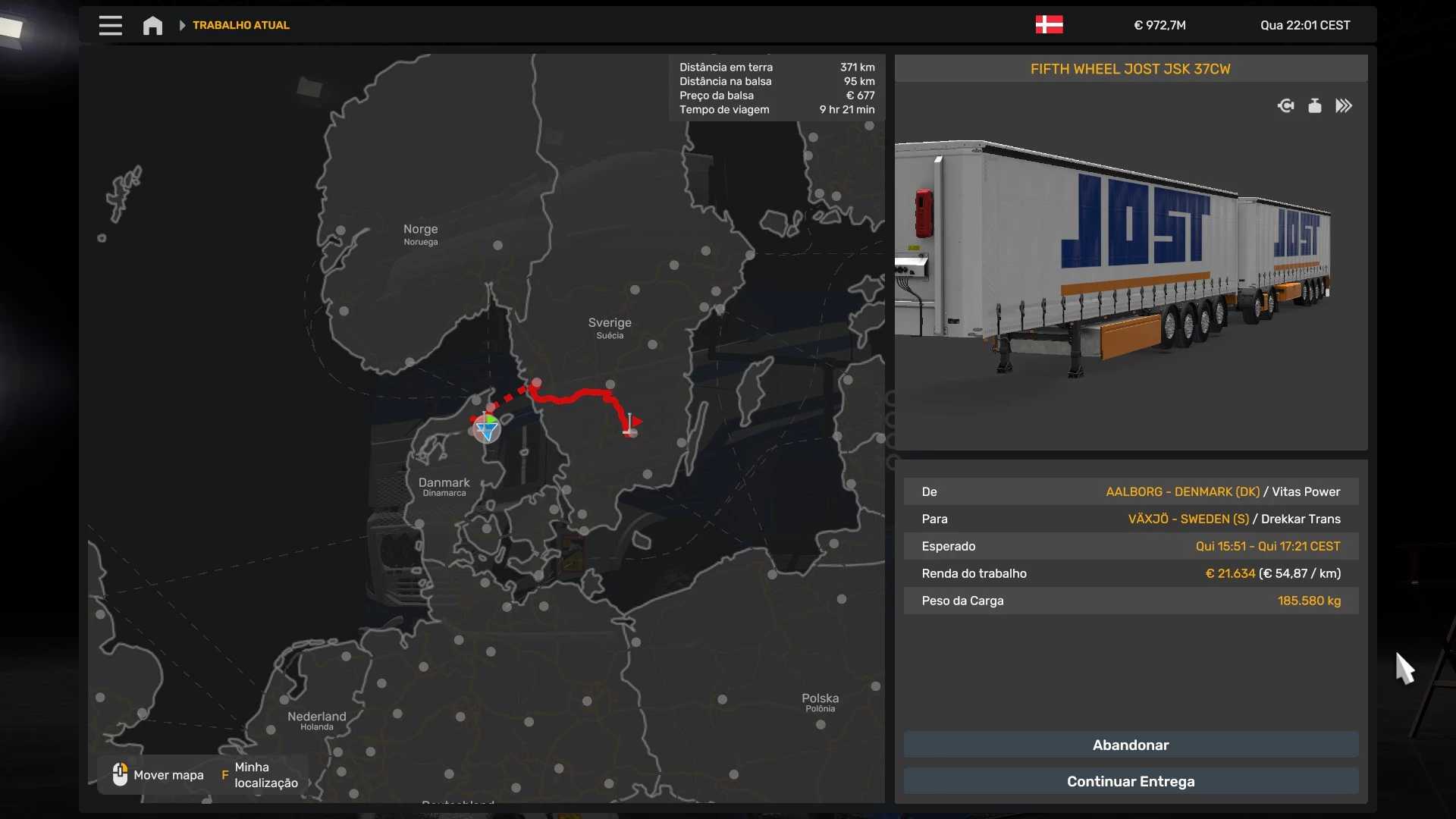This screenshot has width=1456, height=819.
Task: Click the Mover mapa mouse icon
Action: 120,774
